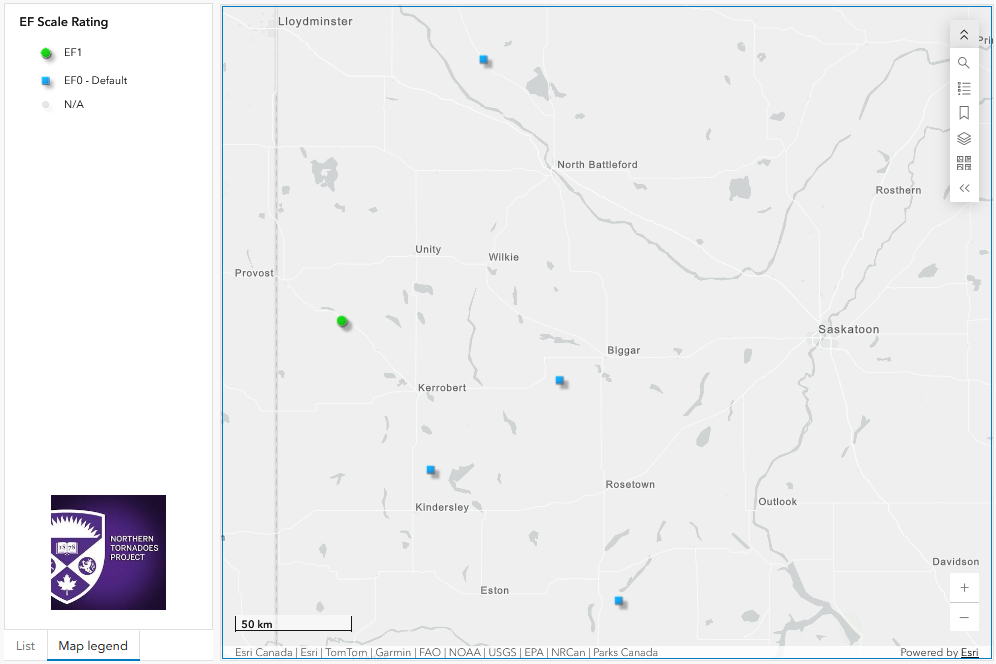The height and width of the screenshot is (664, 996).
Task: Follow the Esri link in attribution
Action: 969,652
